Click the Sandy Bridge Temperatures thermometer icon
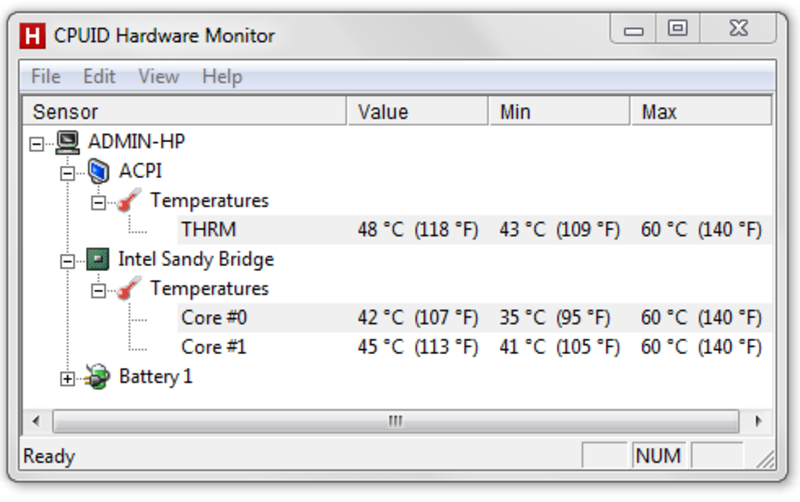 pos(129,289)
